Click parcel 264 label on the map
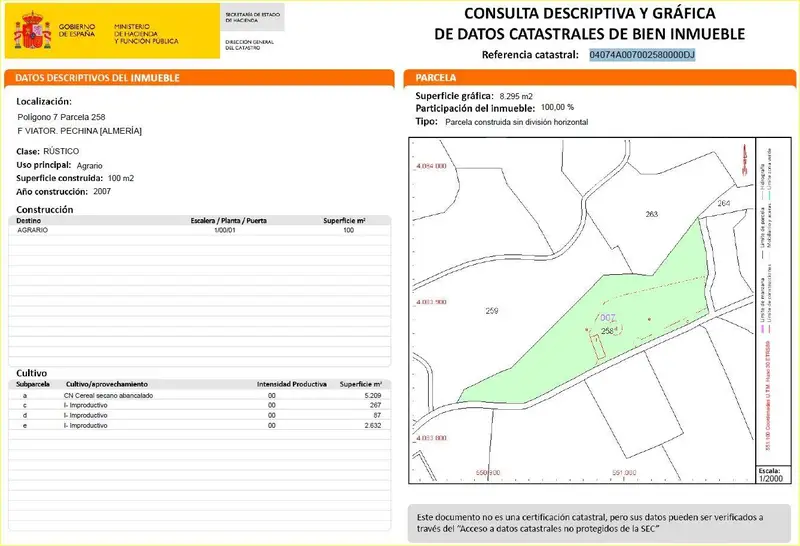 723,203
